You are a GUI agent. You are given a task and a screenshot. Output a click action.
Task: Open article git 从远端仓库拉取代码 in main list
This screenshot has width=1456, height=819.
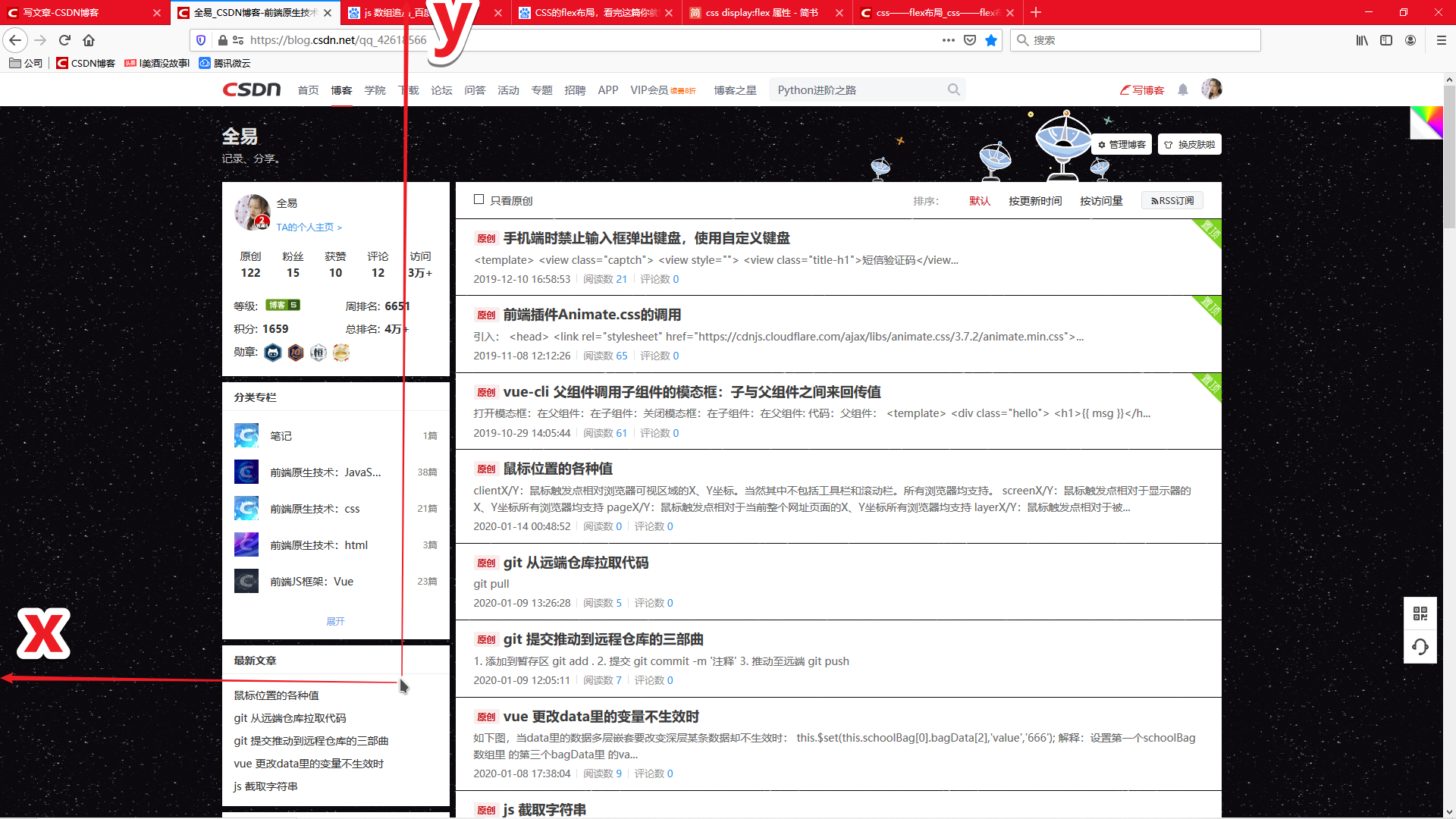(576, 562)
